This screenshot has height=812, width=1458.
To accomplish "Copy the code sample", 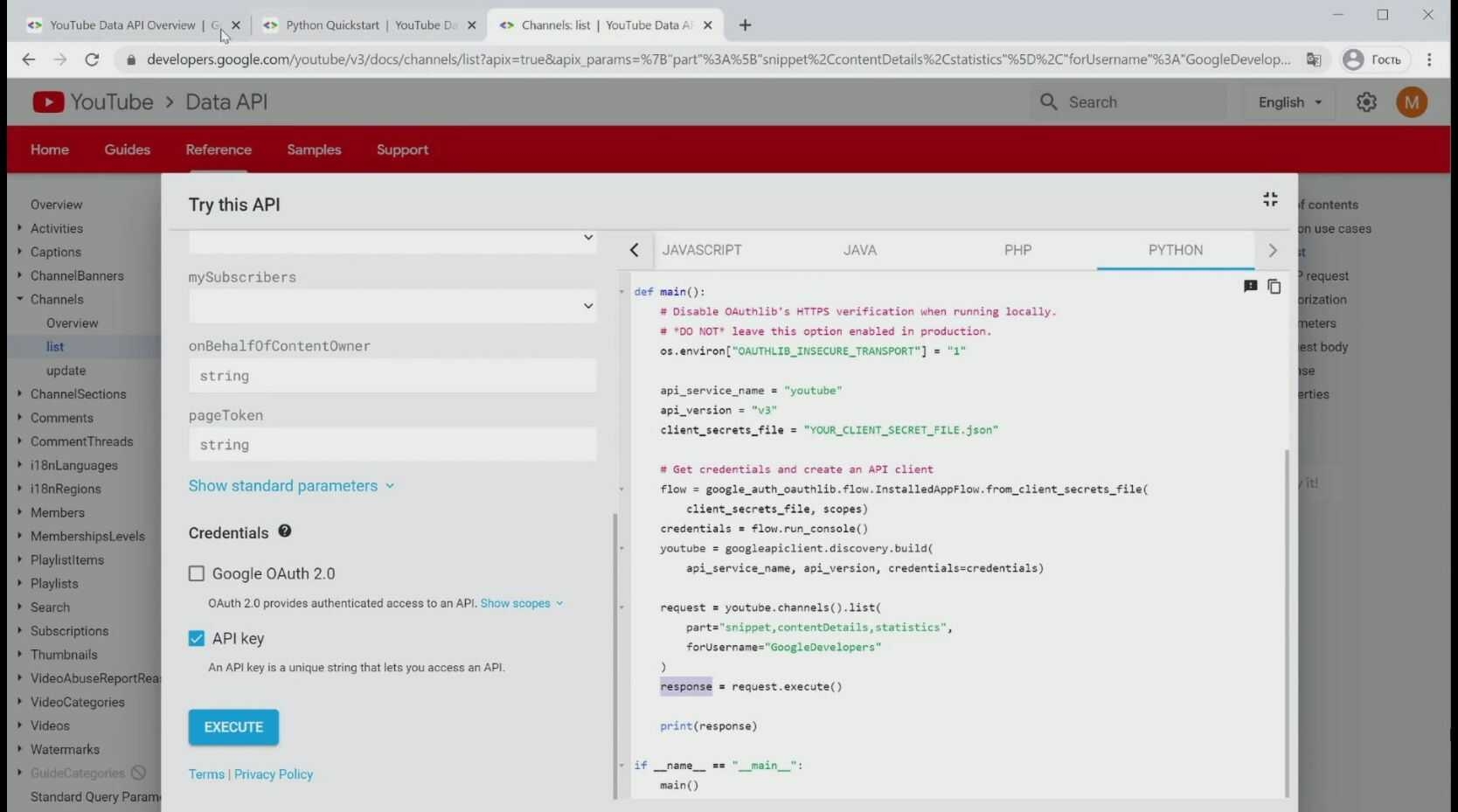I will click(x=1274, y=287).
